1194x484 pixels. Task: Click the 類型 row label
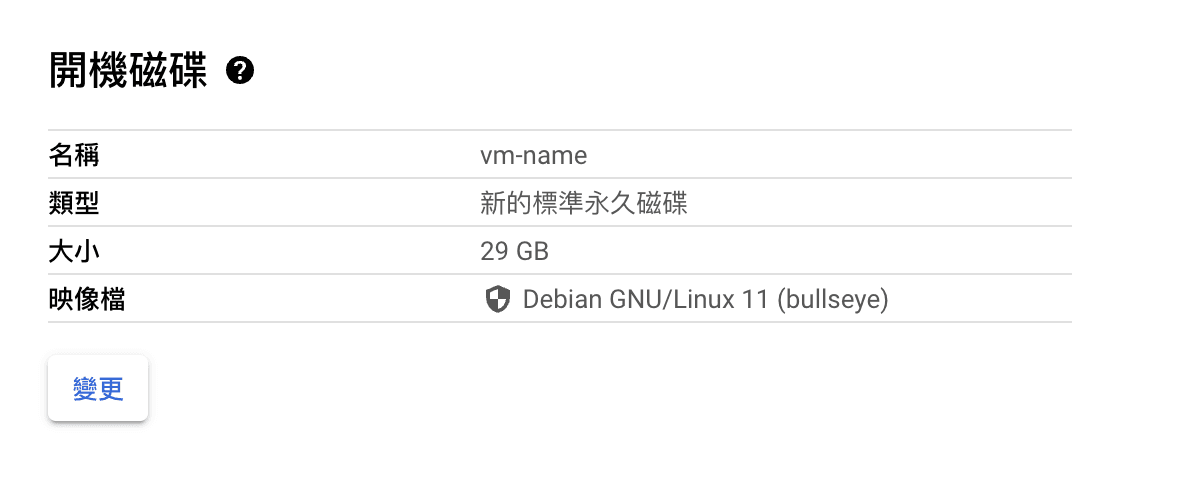(x=74, y=204)
